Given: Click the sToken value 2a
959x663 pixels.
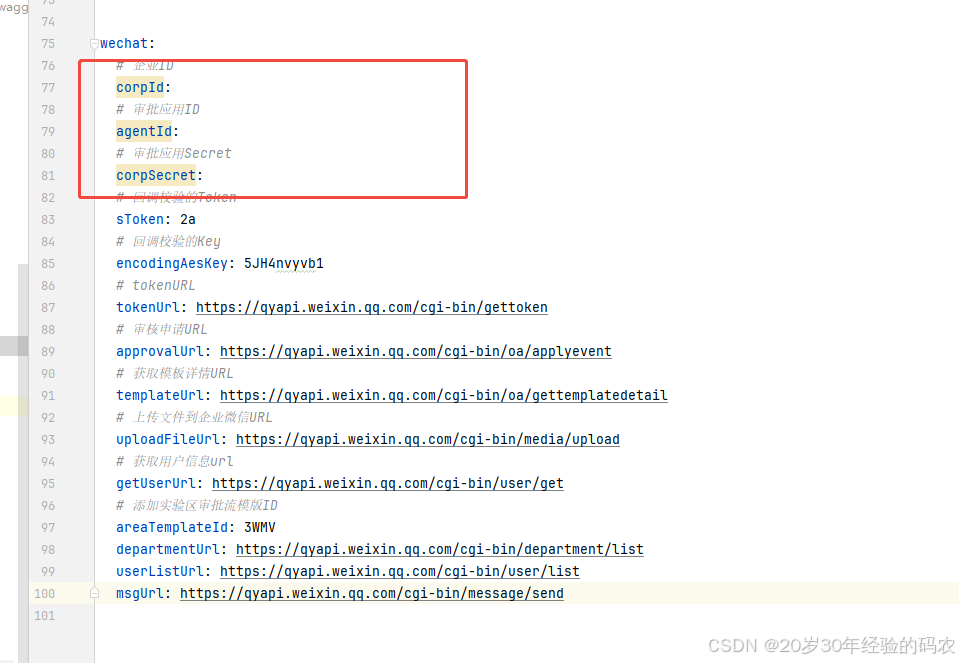Looking at the screenshot, I should [x=188, y=220].
